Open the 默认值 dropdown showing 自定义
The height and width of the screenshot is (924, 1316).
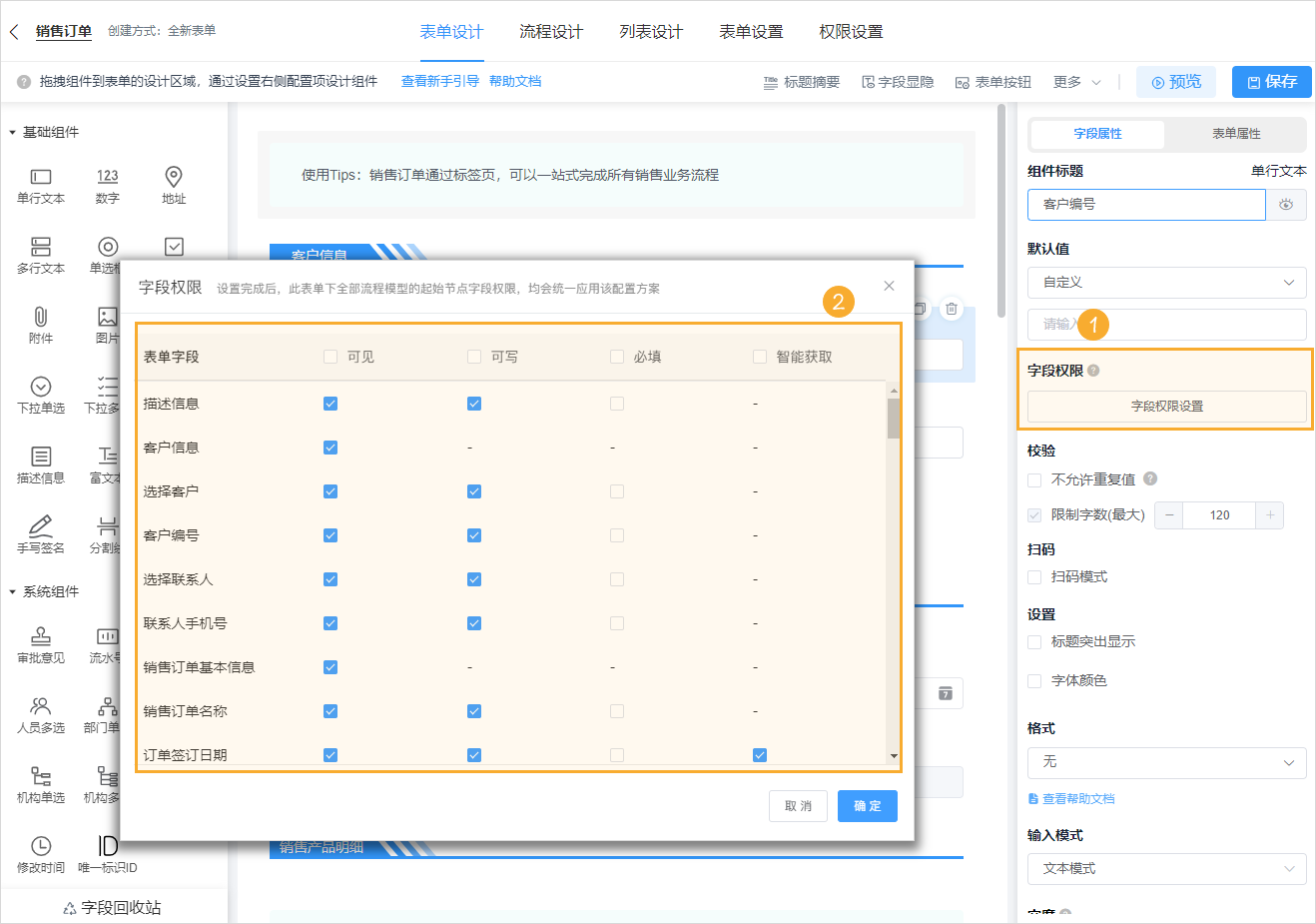pyautogui.click(x=1166, y=283)
